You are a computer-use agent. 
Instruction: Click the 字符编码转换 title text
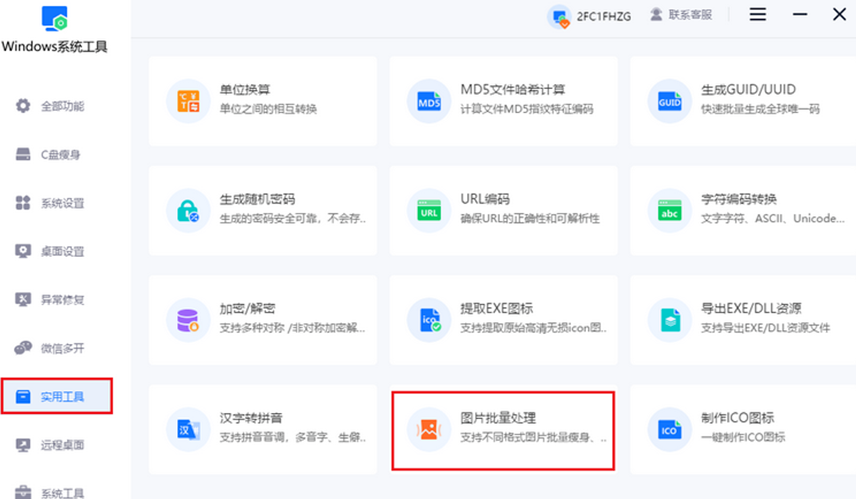[739, 199]
